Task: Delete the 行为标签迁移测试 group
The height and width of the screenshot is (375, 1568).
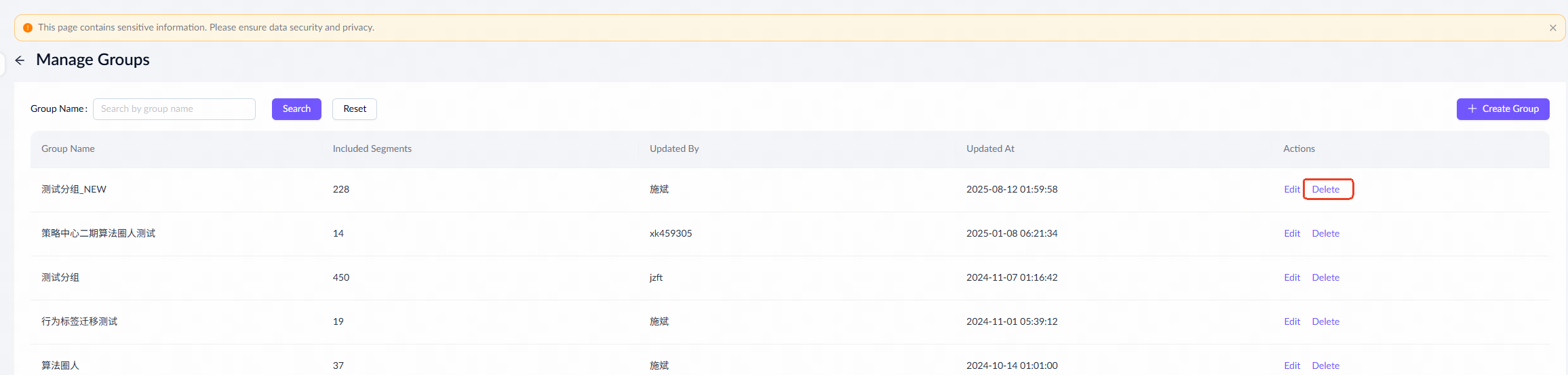Action: point(1325,322)
